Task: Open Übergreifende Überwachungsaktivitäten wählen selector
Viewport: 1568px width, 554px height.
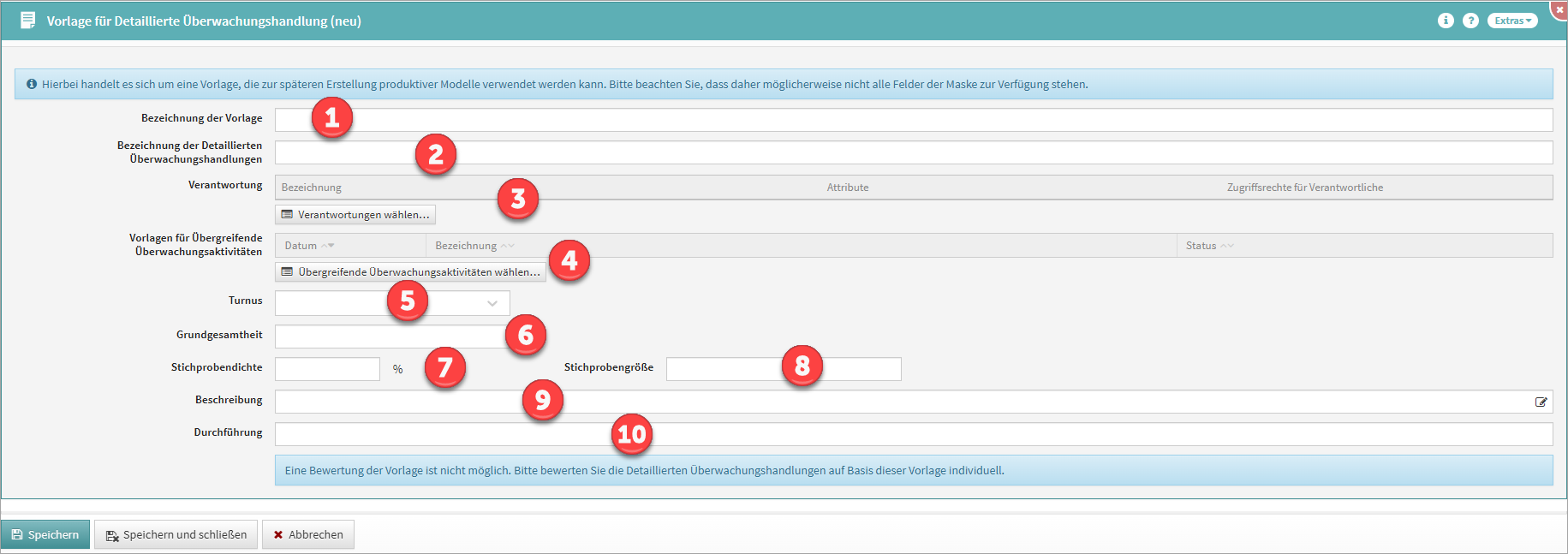Action: click(410, 272)
